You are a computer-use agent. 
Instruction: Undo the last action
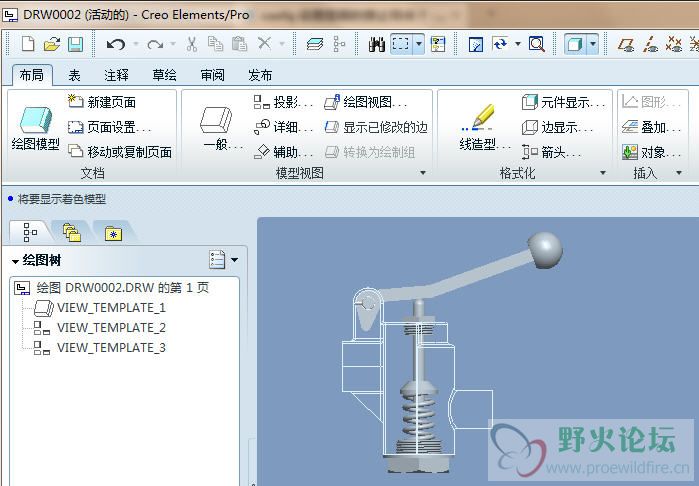[116, 44]
